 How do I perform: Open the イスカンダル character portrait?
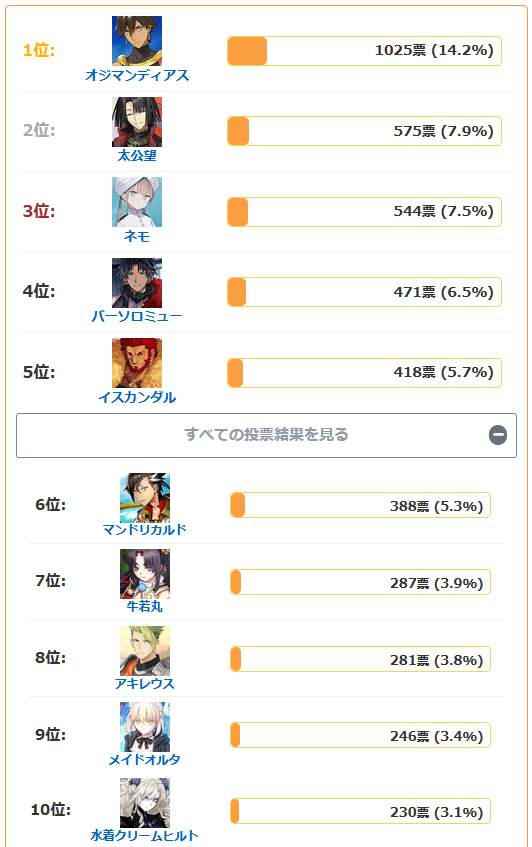(137, 363)
